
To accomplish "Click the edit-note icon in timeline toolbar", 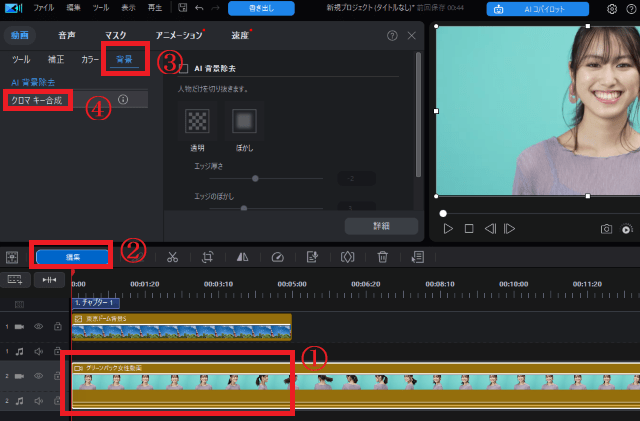I will 312,257.
